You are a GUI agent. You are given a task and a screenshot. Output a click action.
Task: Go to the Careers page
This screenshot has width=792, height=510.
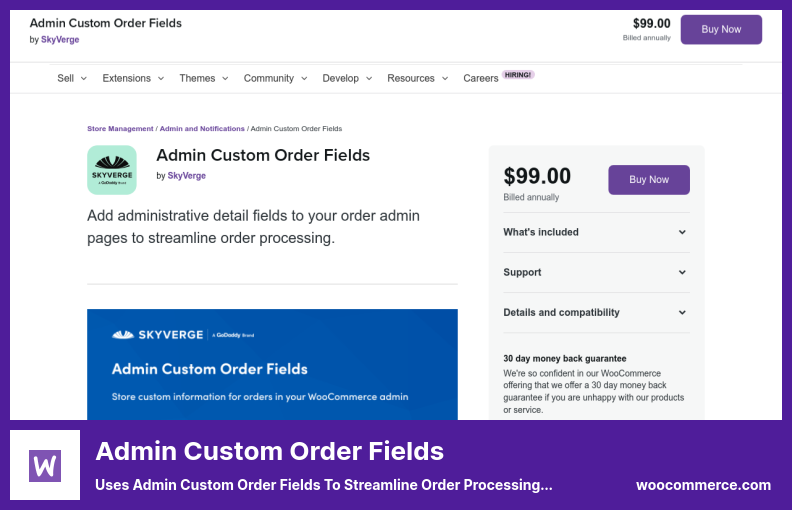point(480,78)
